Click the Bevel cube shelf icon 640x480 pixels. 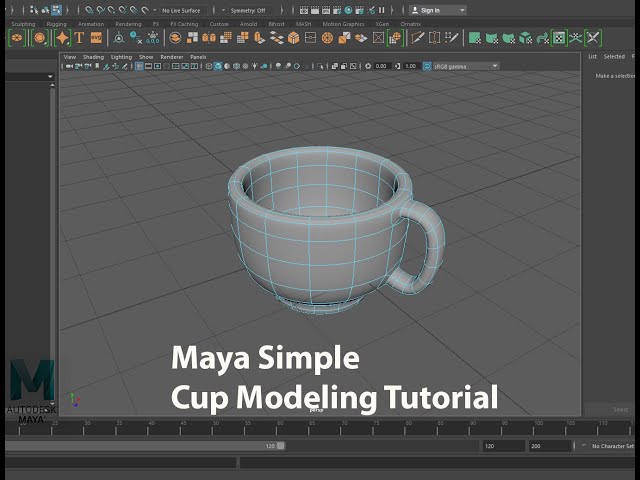pyautogui.click(x=293, y=38)
